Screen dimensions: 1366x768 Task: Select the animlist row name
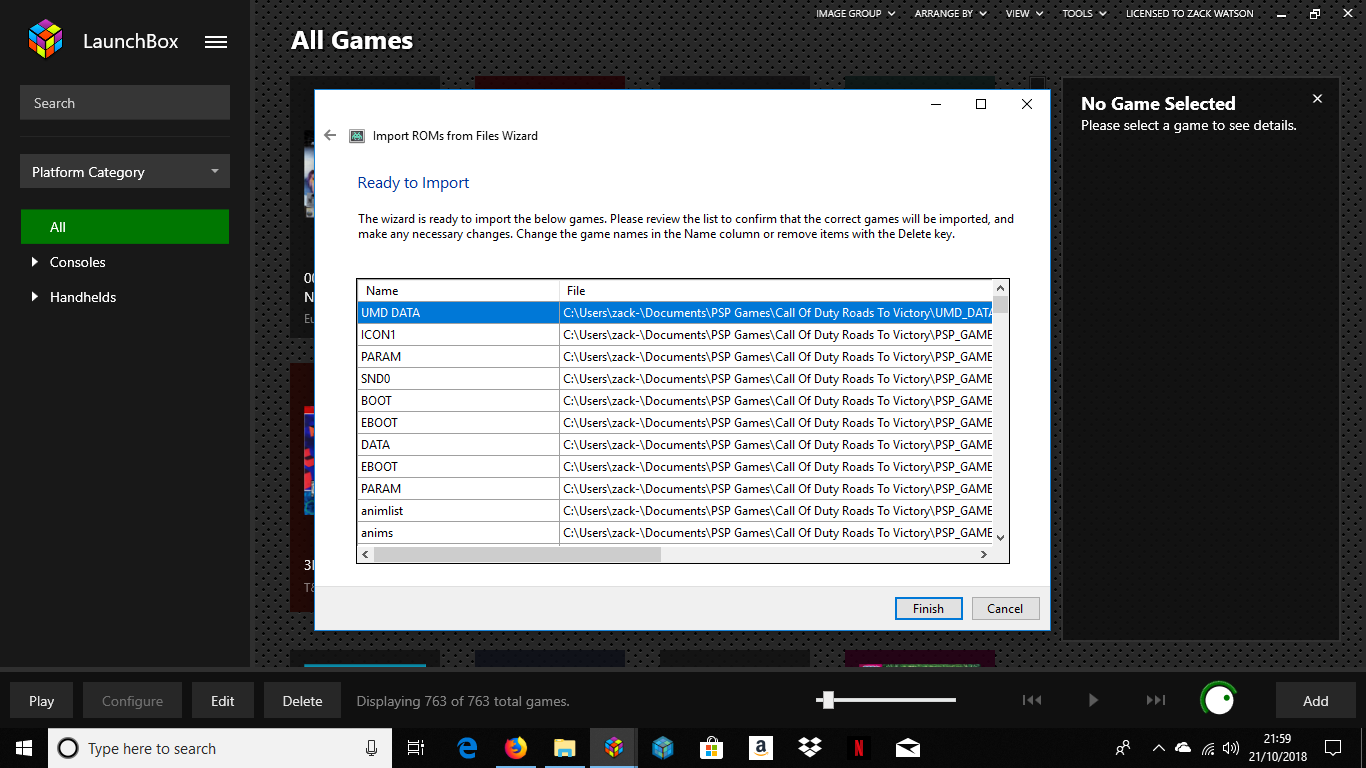pyautogui.click(x=382, y=511)
